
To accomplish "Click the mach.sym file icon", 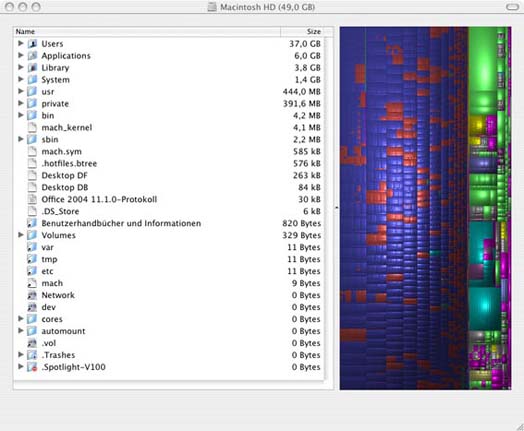I will point(32,151).
